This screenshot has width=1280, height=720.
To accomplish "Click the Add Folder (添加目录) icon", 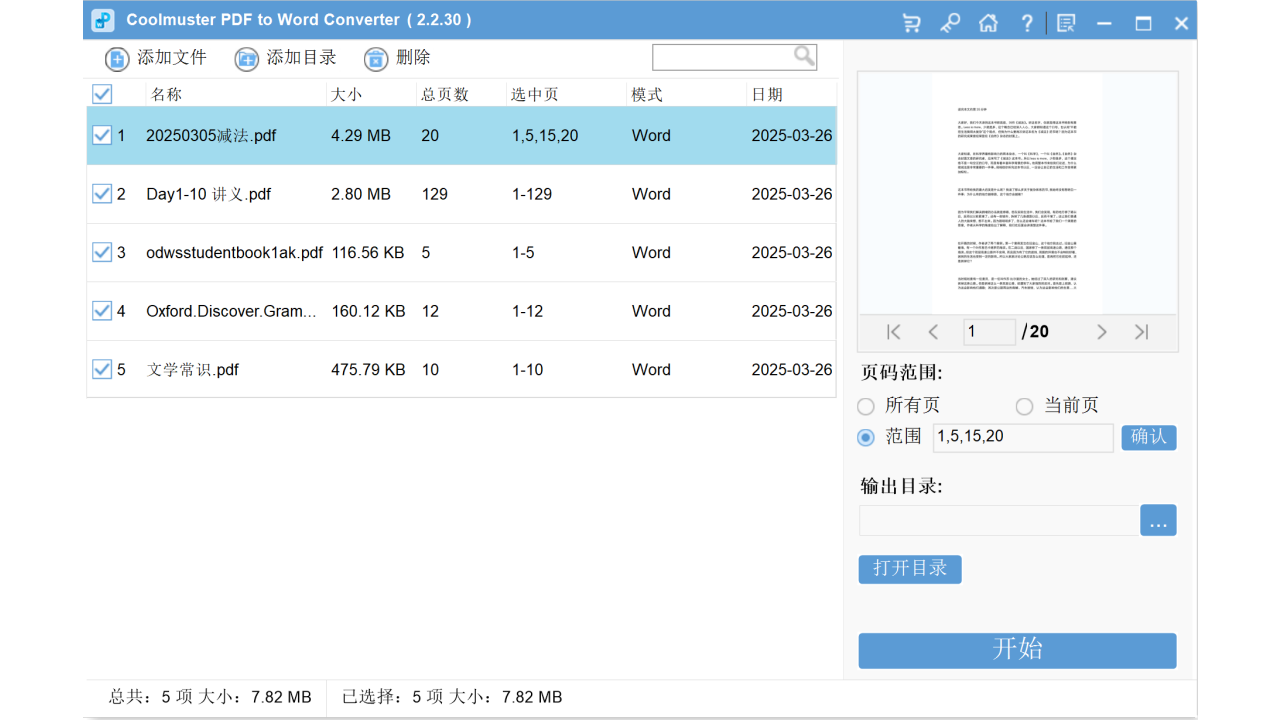I will tap(246, 58).
